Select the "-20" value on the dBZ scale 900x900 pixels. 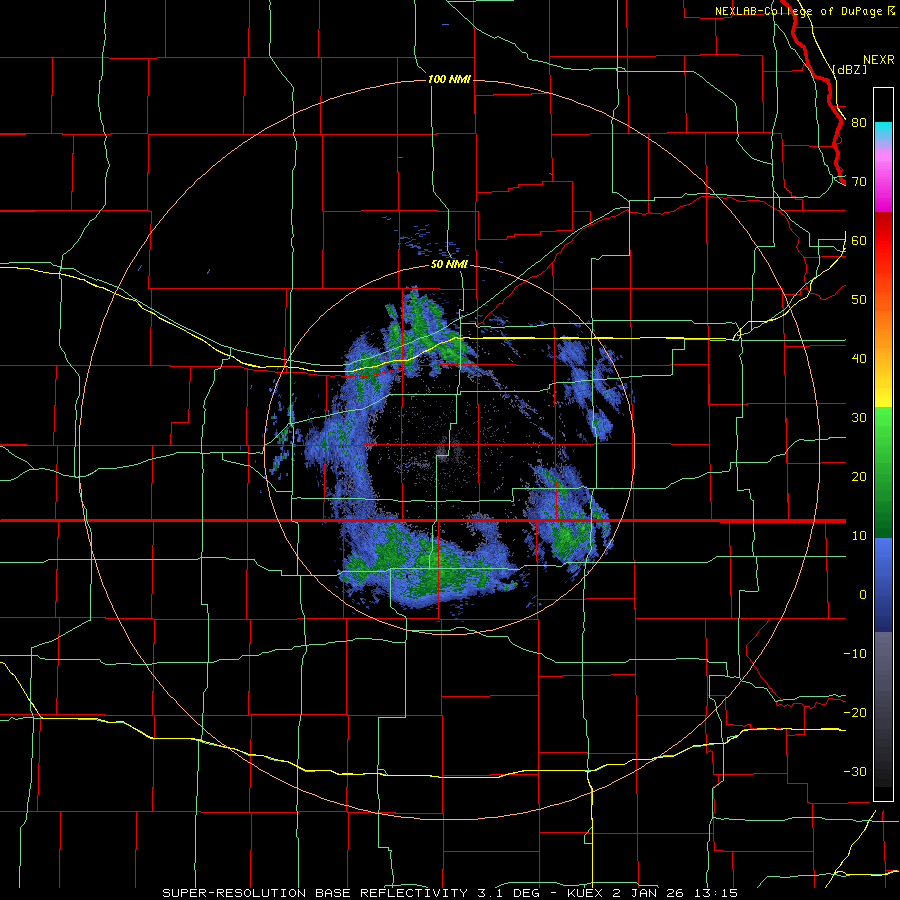click(x=855, y=712)
